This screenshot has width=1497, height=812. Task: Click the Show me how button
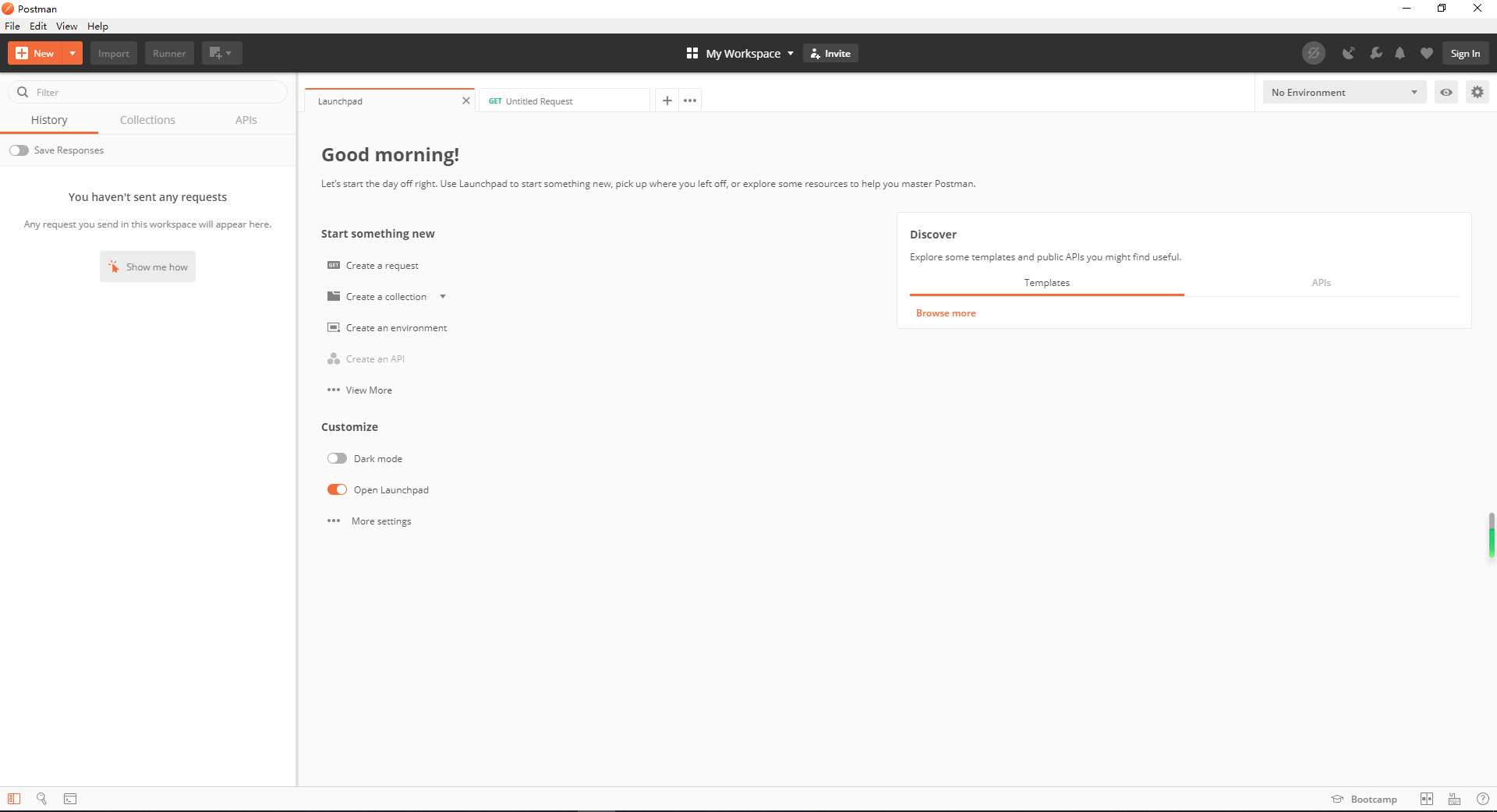point(147,267)
